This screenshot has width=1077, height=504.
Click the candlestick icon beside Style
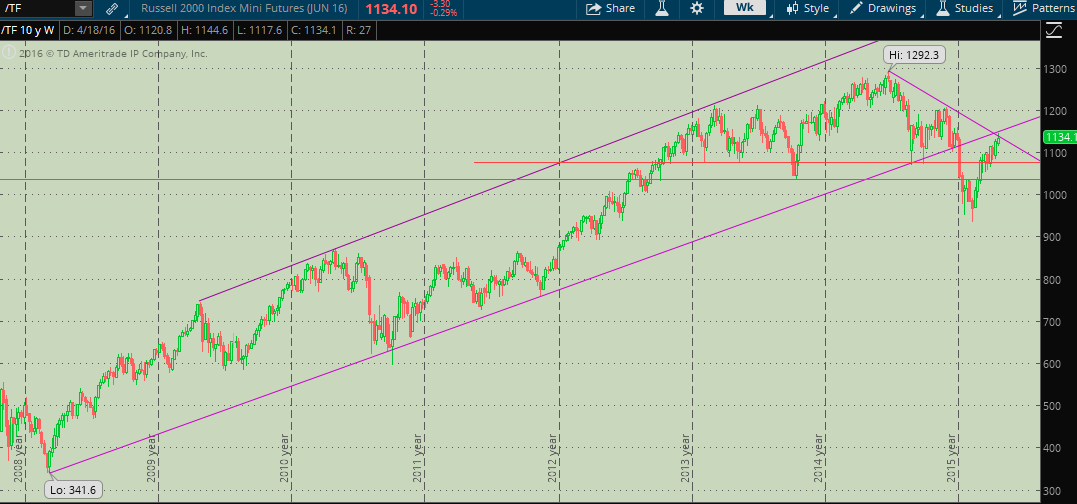(793, 8)
